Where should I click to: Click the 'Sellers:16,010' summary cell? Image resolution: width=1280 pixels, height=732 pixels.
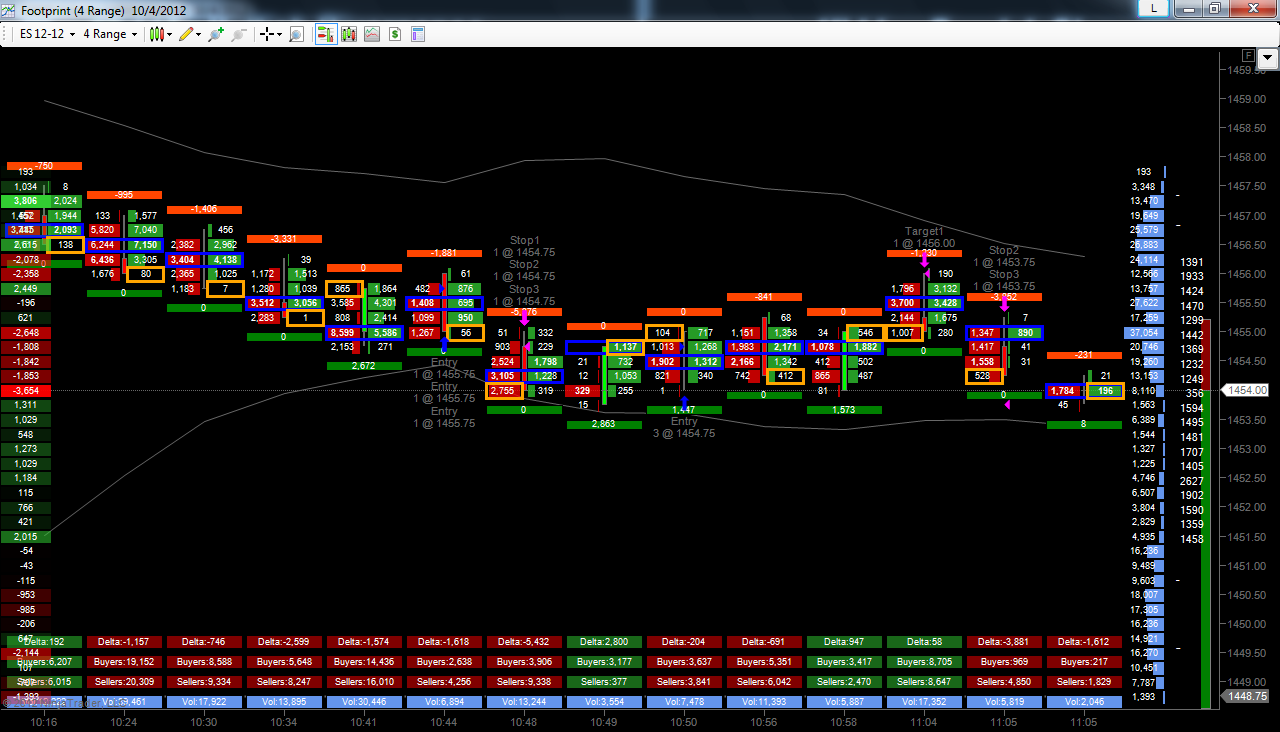coord(364,682)
